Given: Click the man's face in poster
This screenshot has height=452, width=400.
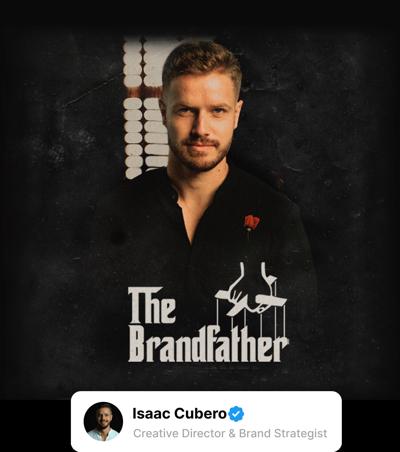Looking at the screenshot, I should (x=201, y=123).
